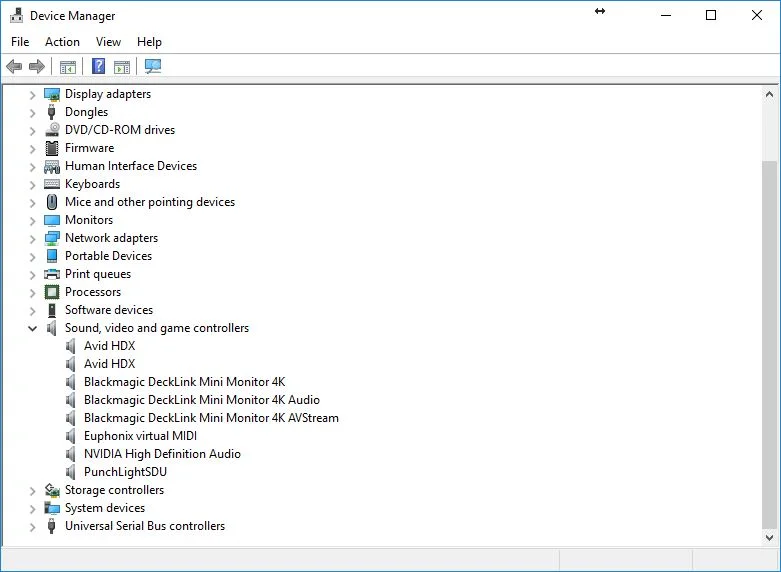Screen dimensions: 781x572
Task: Click the Device Manager title bar icon
Action: tap(16, 15)
